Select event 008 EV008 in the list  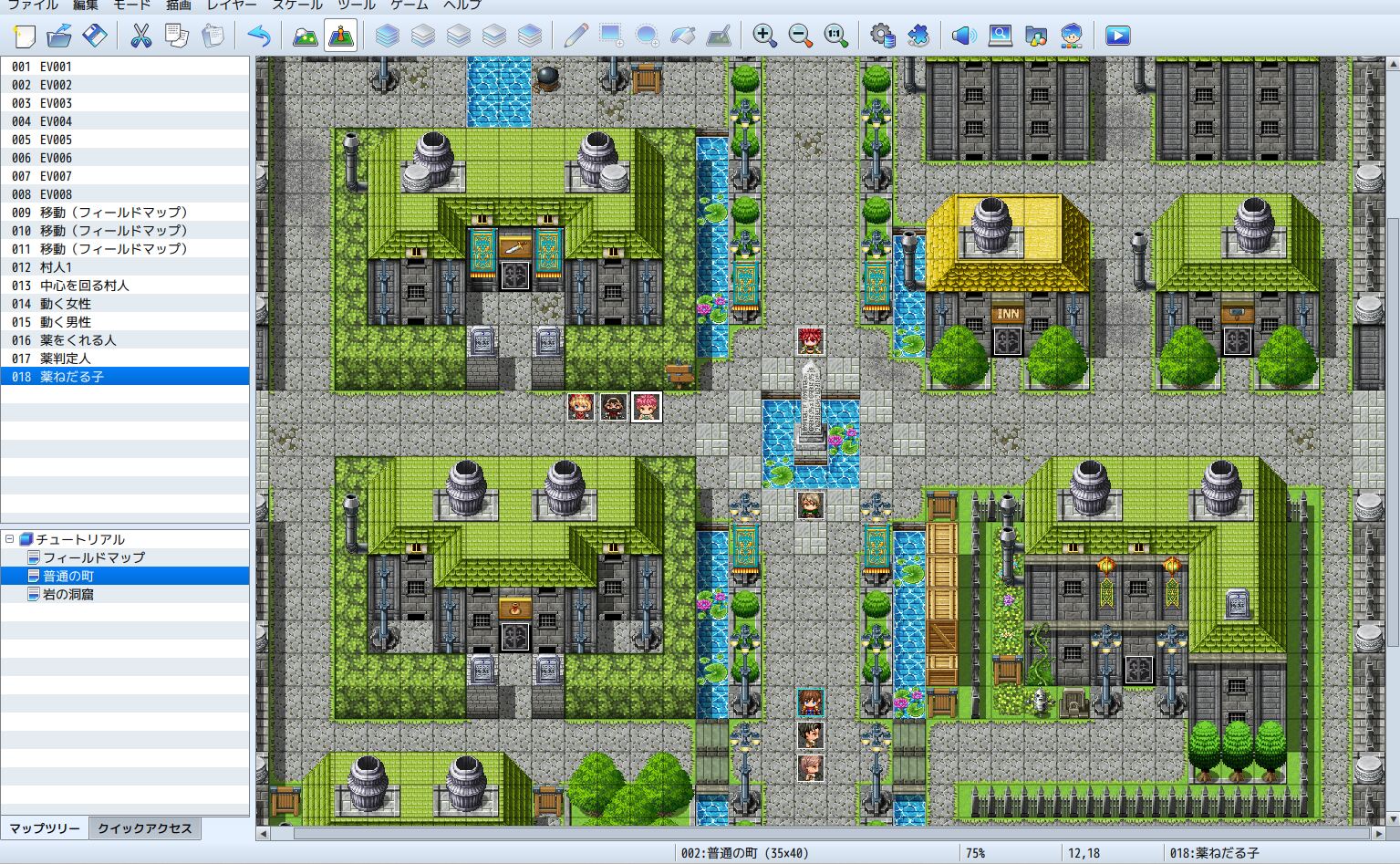[x=125, y=194]
